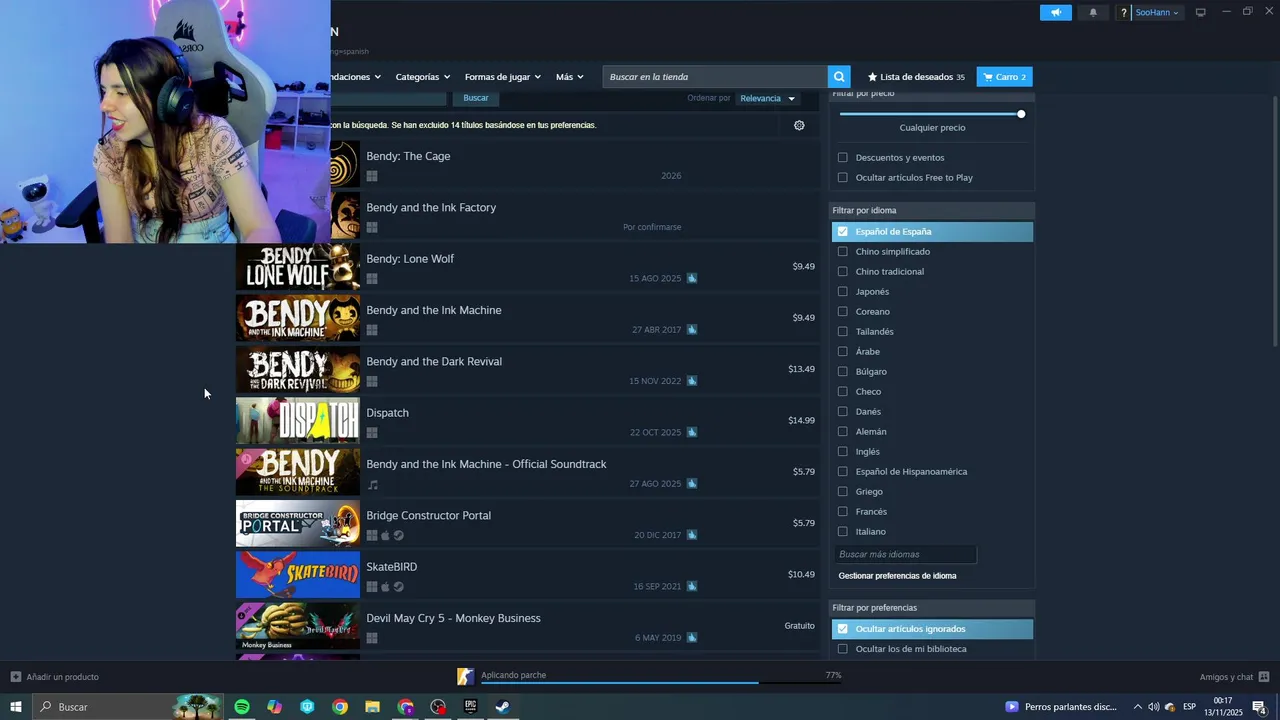Uncheck Ocultar artículos ignorados
Image resolution: width=1280 pixels, height=720 pixels.
tap(842, 629)
